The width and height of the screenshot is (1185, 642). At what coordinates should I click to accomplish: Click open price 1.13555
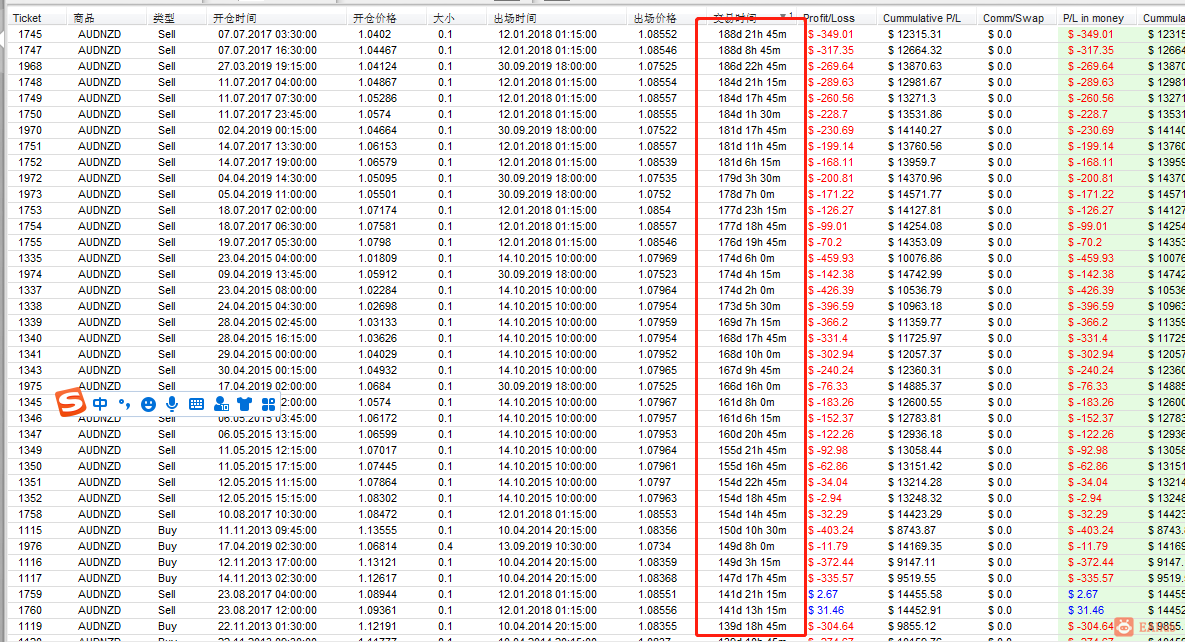click(377, 530)
